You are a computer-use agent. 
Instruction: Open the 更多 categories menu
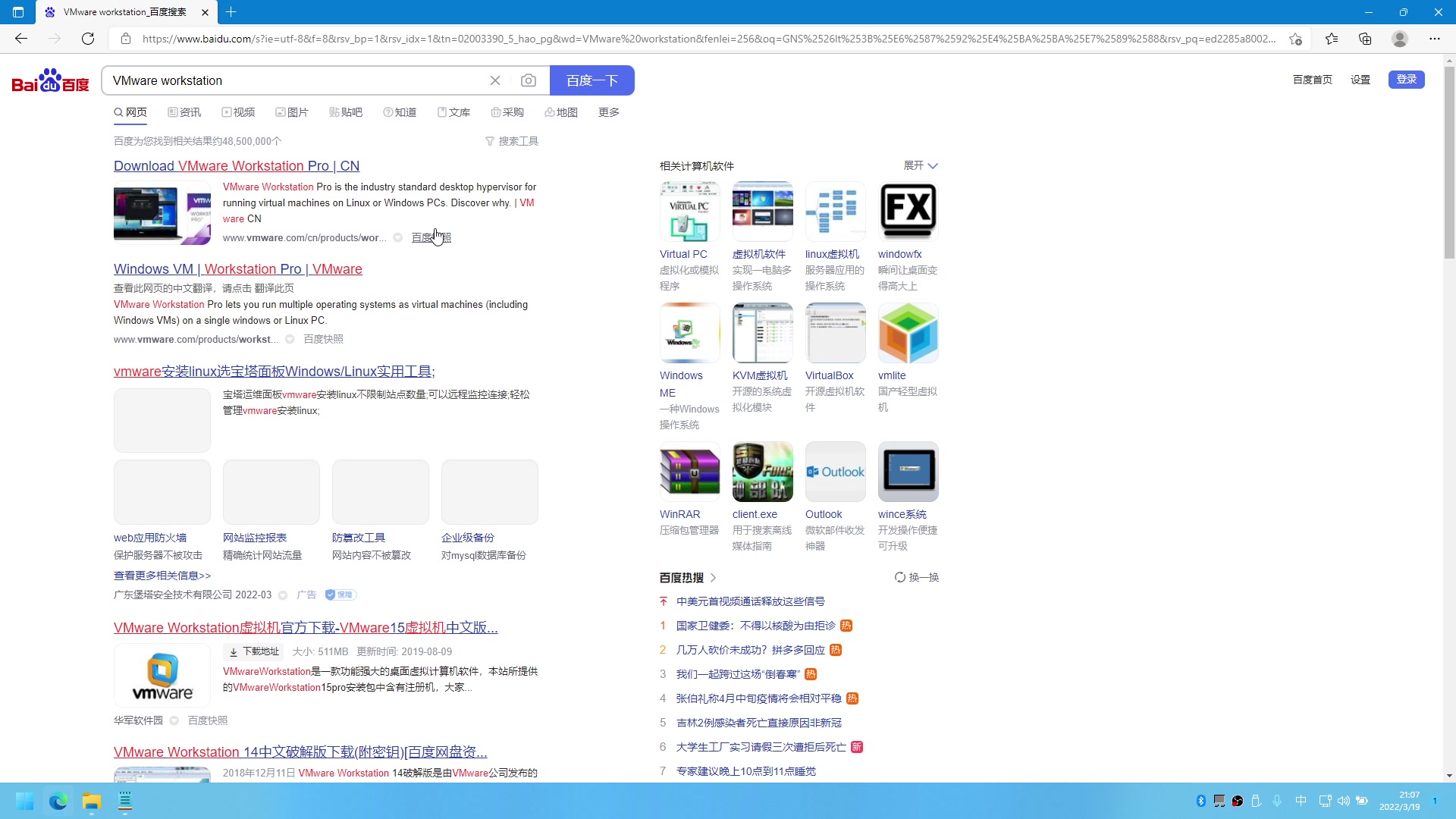coord(609,112)
